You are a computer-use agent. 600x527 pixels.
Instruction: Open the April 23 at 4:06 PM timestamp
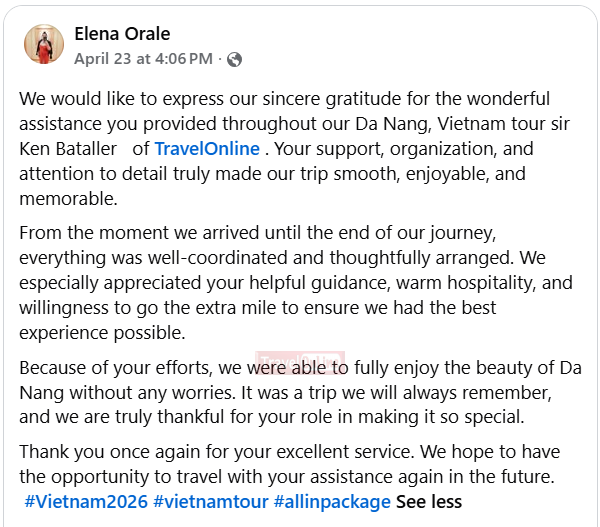point(143,59)
